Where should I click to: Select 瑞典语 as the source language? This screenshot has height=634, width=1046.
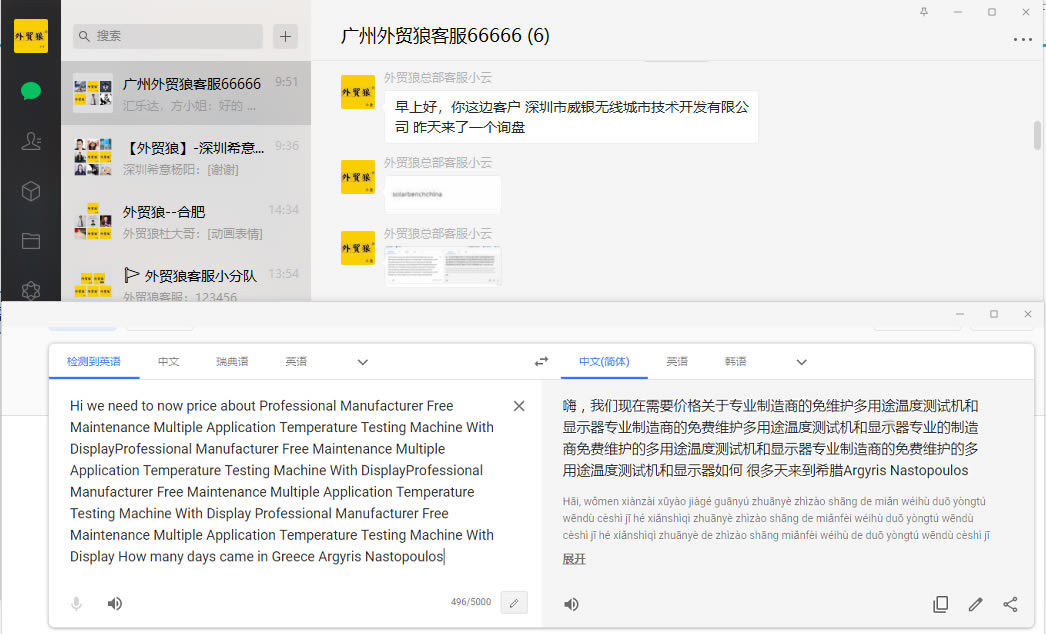tap(232, 362)
